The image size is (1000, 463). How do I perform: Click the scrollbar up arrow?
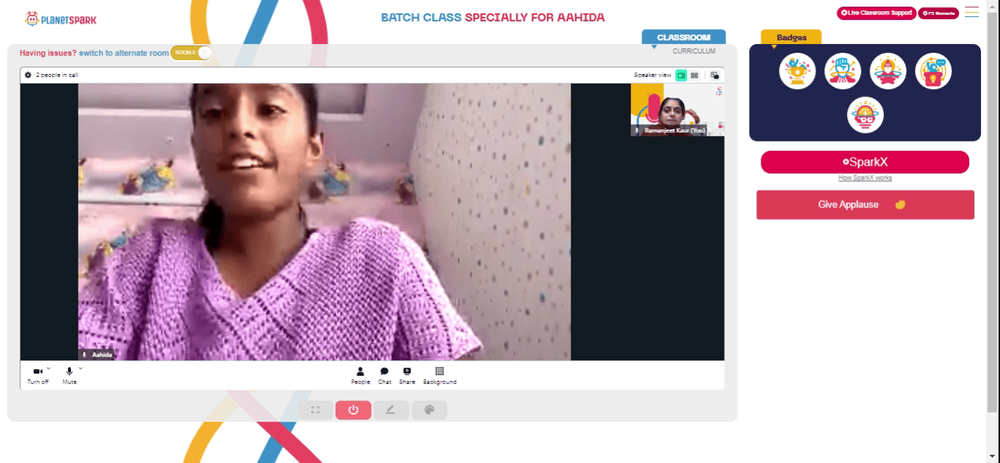point(991,5)
